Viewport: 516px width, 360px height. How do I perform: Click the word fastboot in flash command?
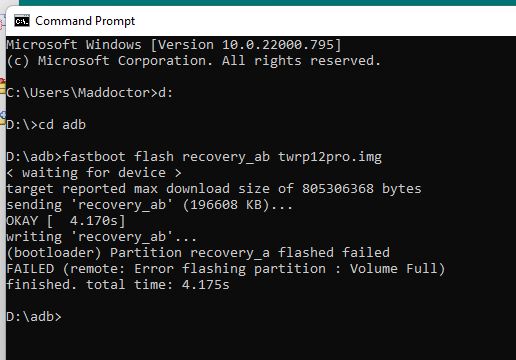tap(94, 157)
